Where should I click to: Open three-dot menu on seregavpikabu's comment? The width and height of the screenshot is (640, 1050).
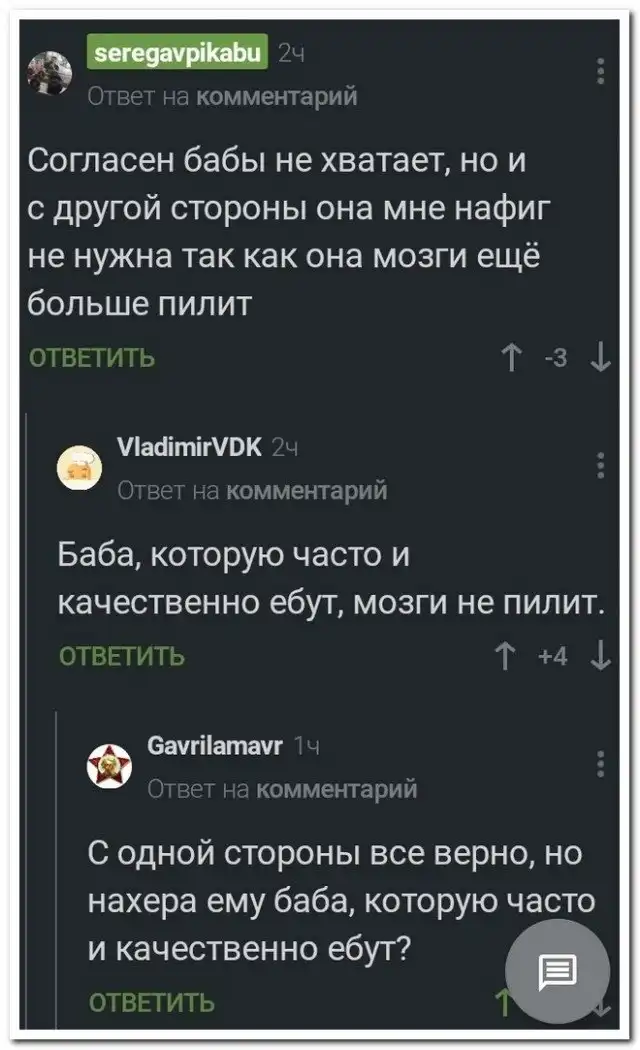601,73
